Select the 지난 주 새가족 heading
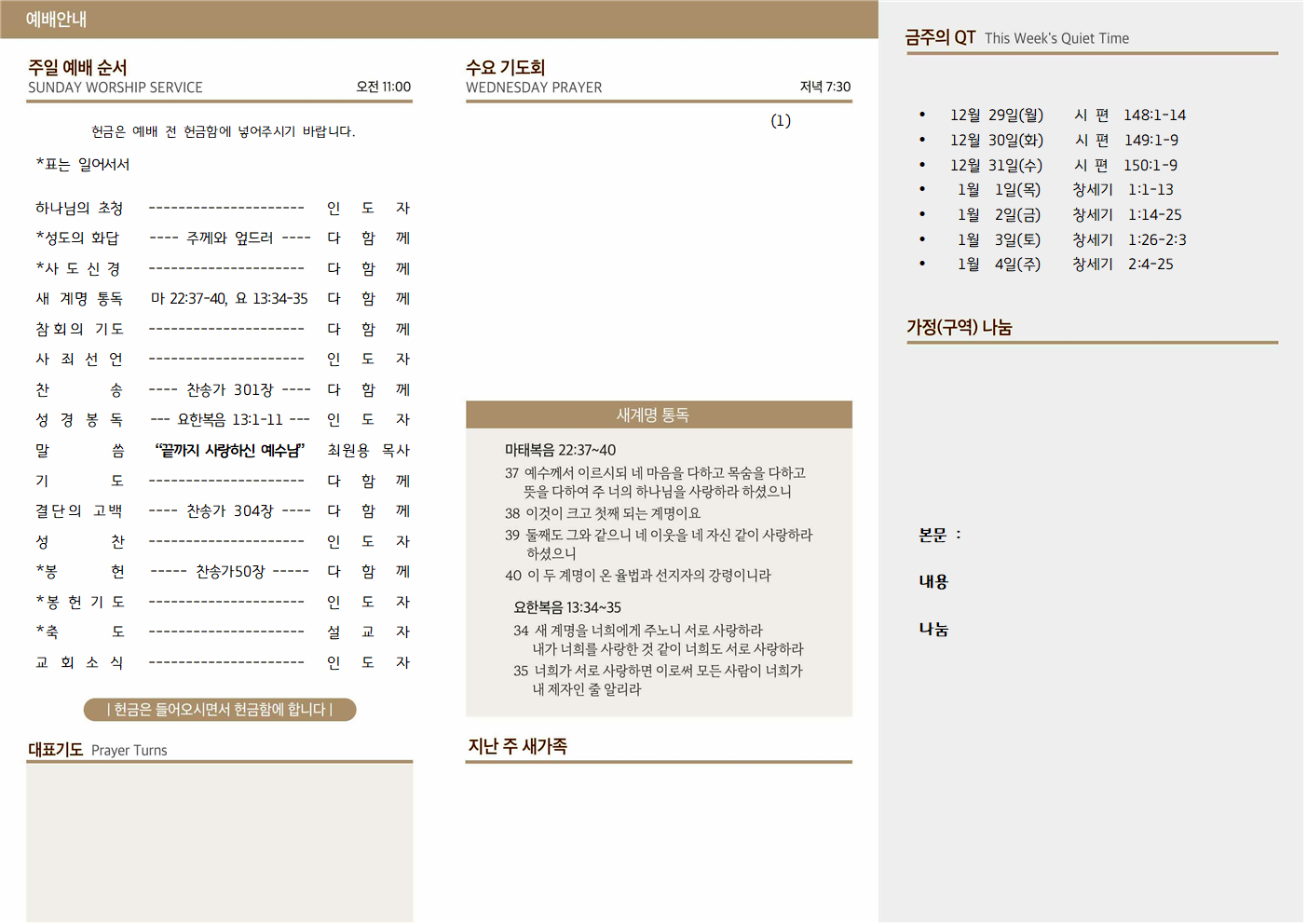1307x924 pixels. 517,746
